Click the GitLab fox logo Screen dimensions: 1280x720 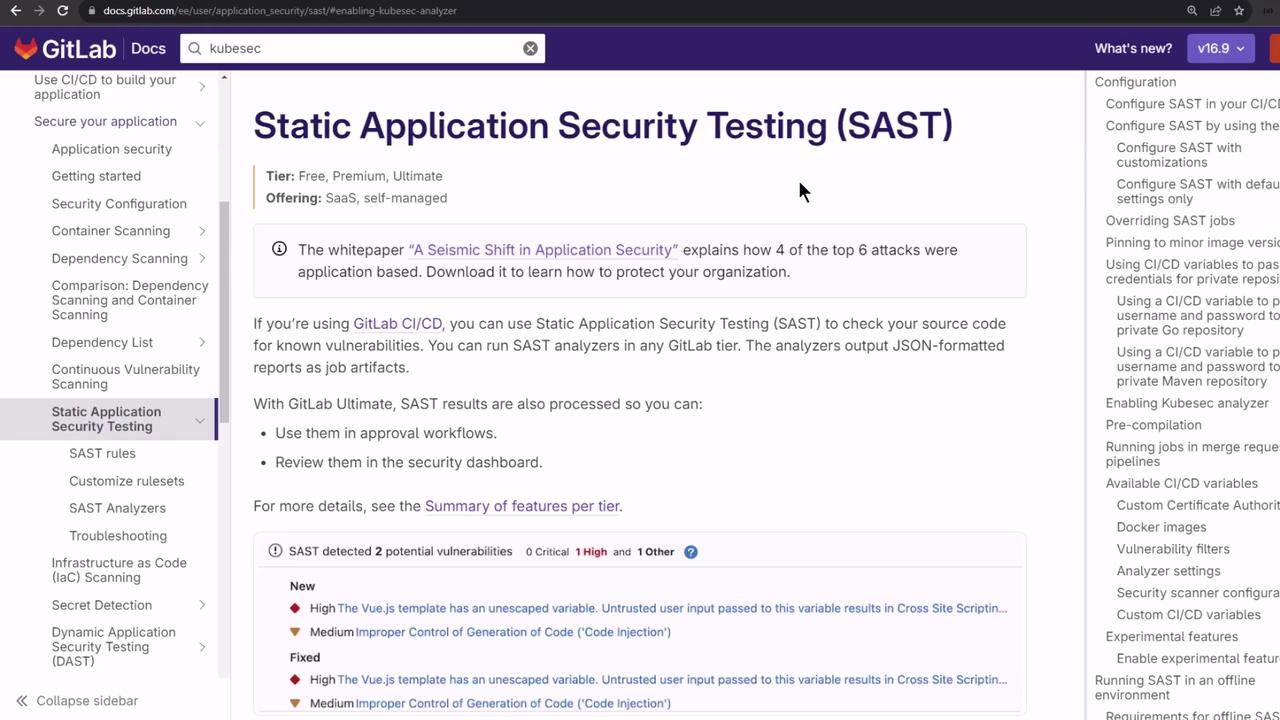26,48
